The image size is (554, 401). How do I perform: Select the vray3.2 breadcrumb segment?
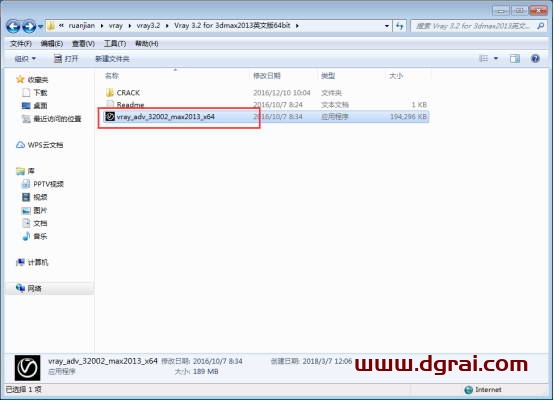point(148,26)
